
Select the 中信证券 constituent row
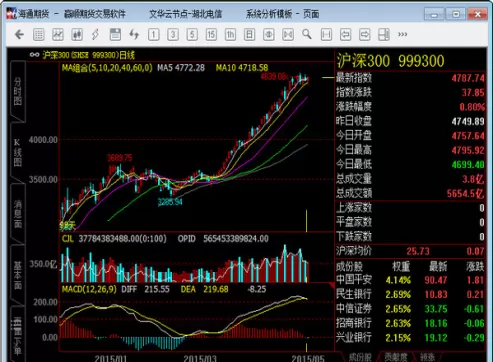[410, 309]
